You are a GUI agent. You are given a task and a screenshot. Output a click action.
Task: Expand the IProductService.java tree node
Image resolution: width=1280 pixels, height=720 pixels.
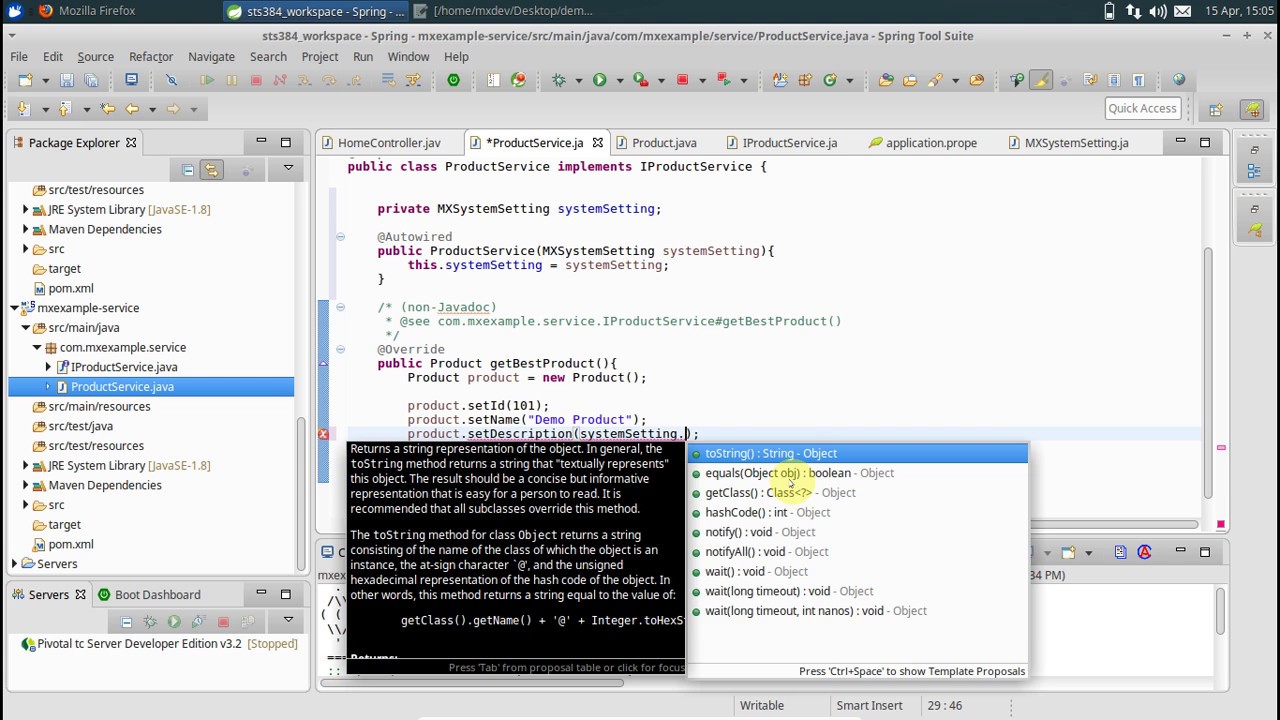(x=48, y=367)
